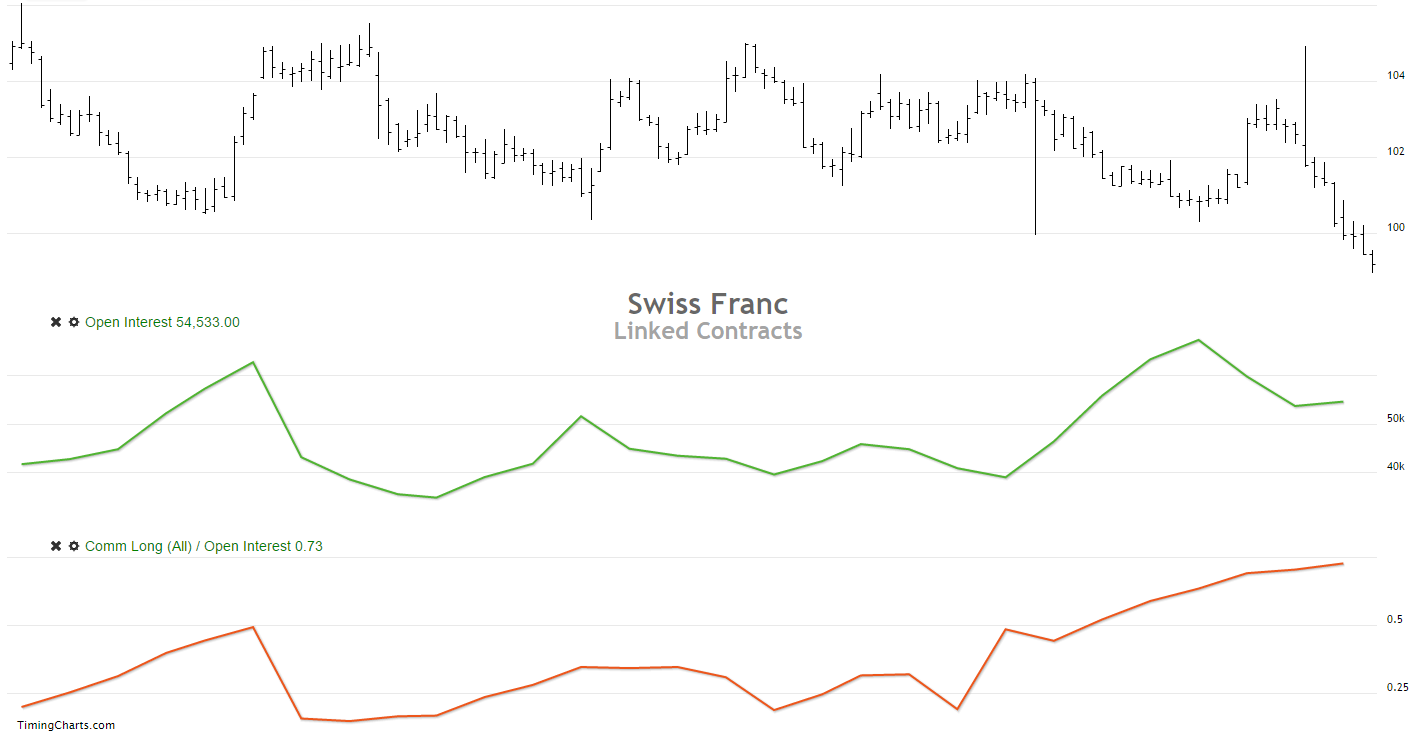Select the highest peak of the green line

click(1198, 340)
